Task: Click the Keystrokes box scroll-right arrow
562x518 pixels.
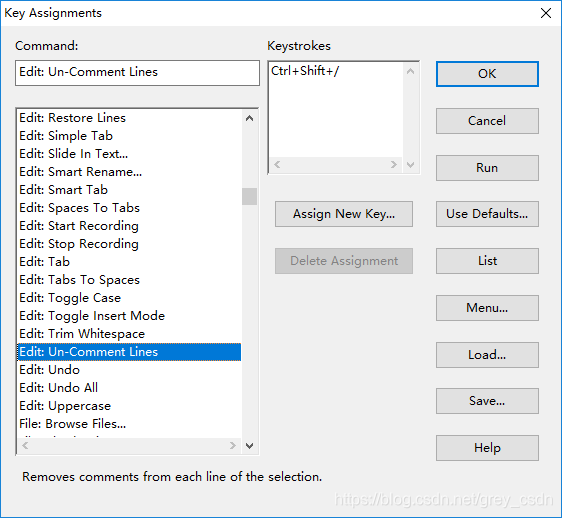Action: [394, 165]
